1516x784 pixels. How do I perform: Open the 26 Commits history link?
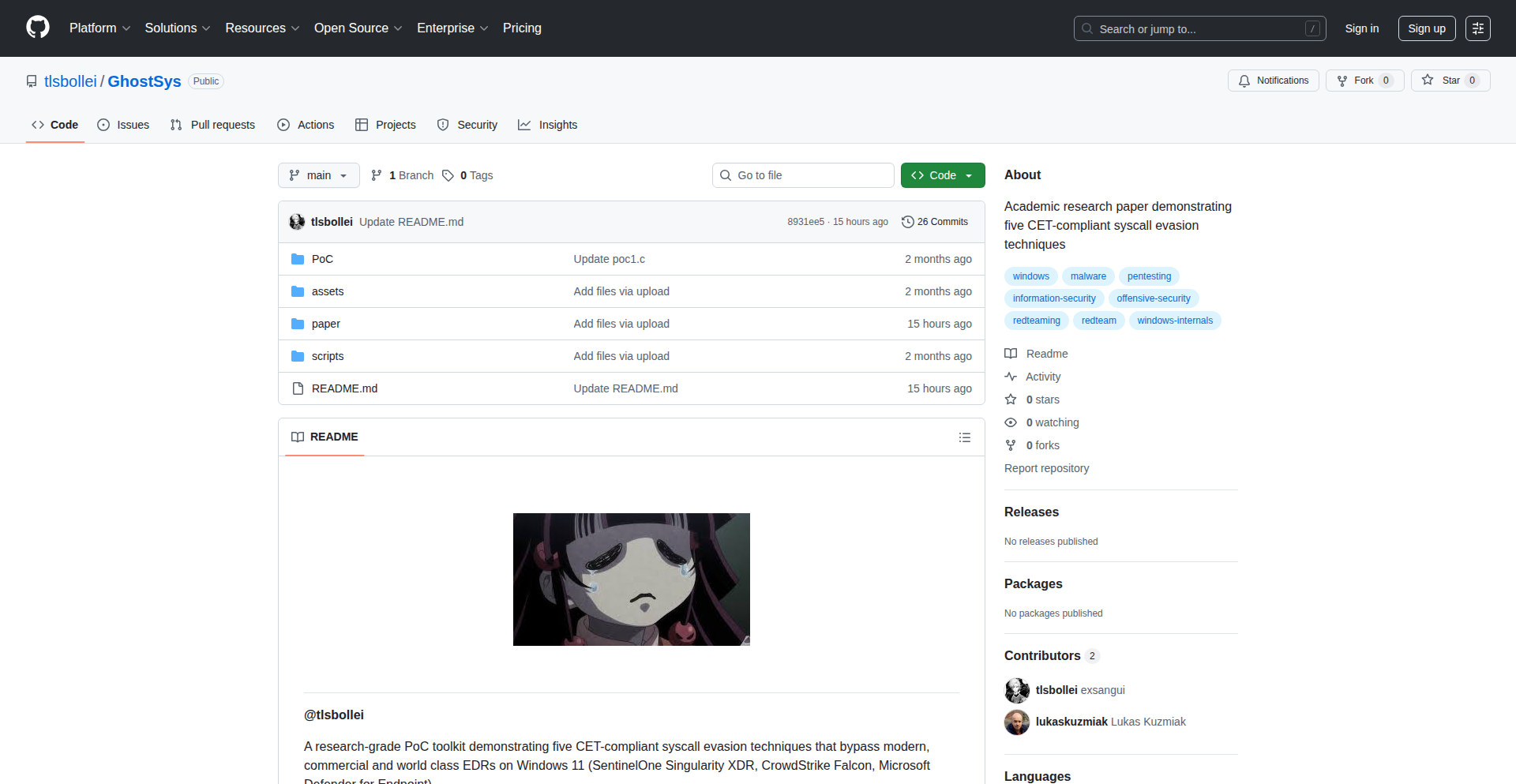935,222
